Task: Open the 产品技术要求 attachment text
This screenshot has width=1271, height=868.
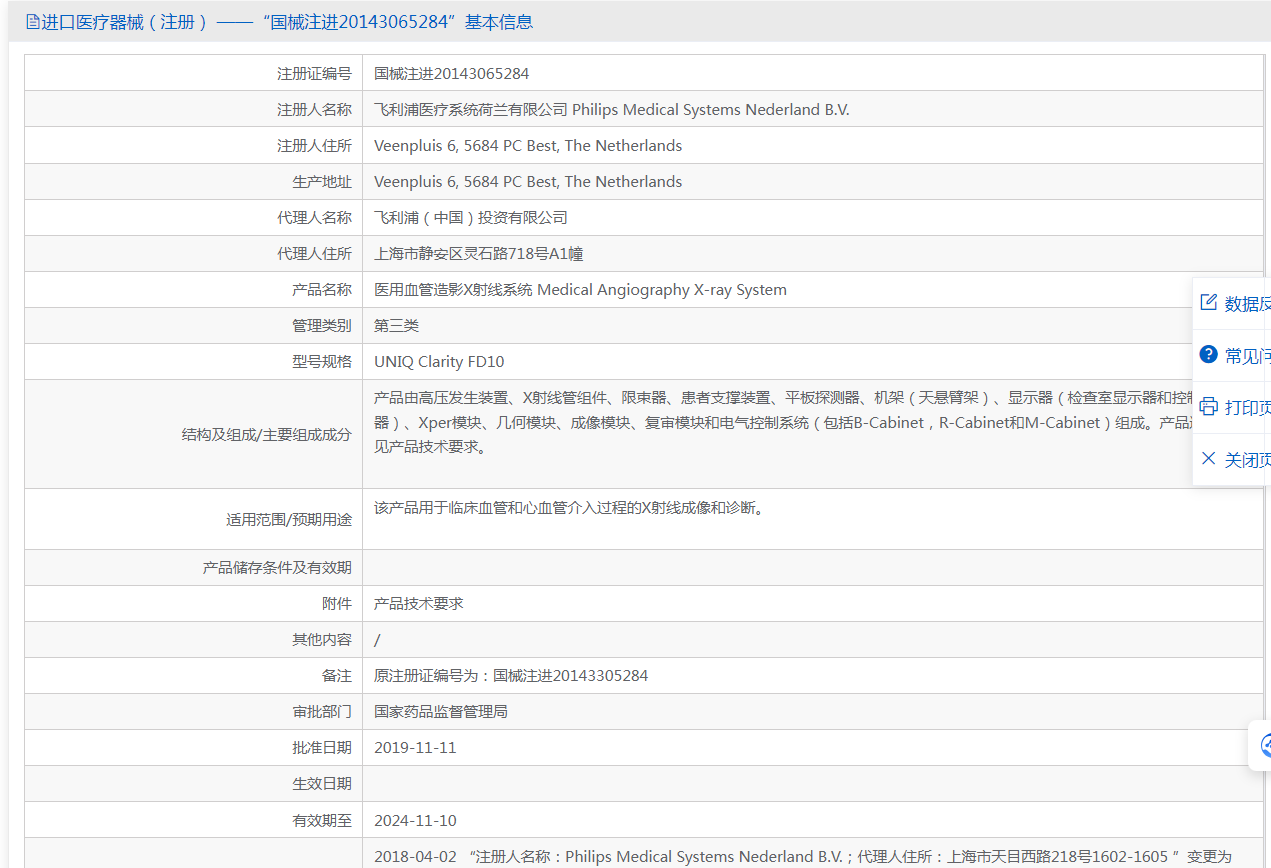Action: 419,603
